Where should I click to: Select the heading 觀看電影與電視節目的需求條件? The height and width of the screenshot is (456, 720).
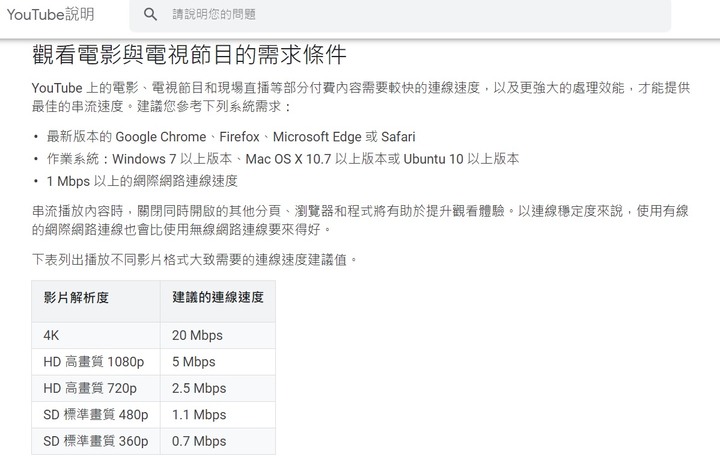tap(189, 55)
